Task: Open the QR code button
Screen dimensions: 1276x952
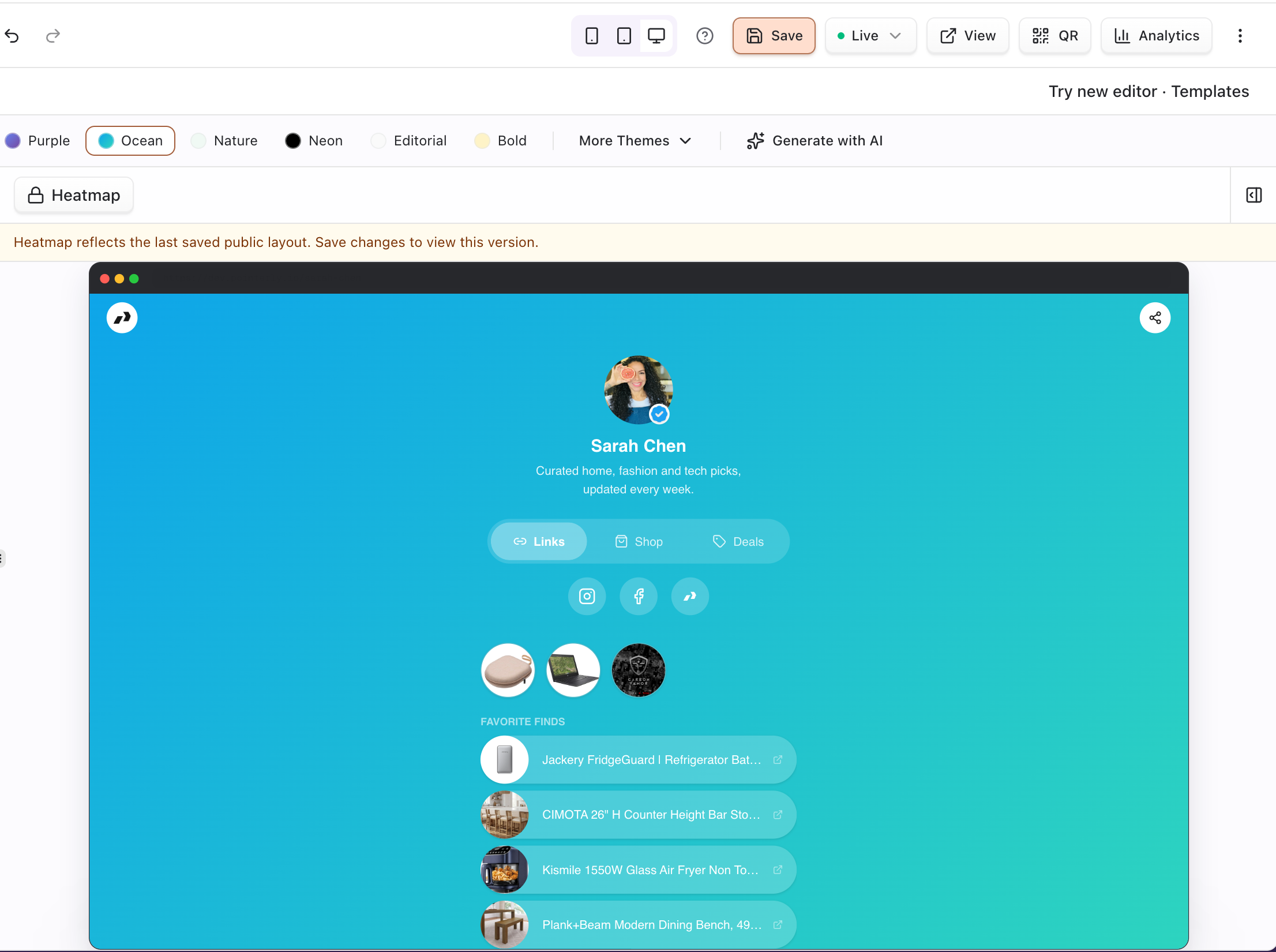Action: click(1054, 36)
